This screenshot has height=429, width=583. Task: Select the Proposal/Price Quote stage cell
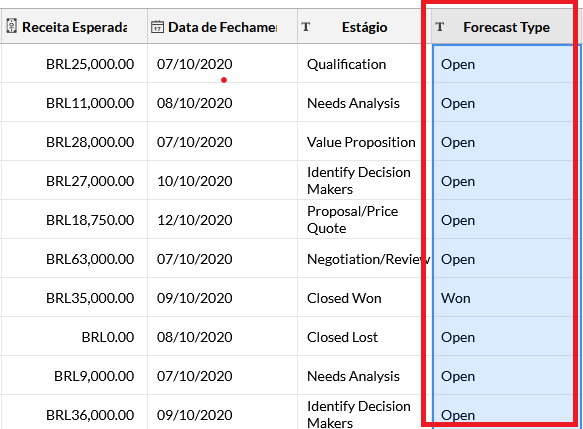click(x=364, y=220)
